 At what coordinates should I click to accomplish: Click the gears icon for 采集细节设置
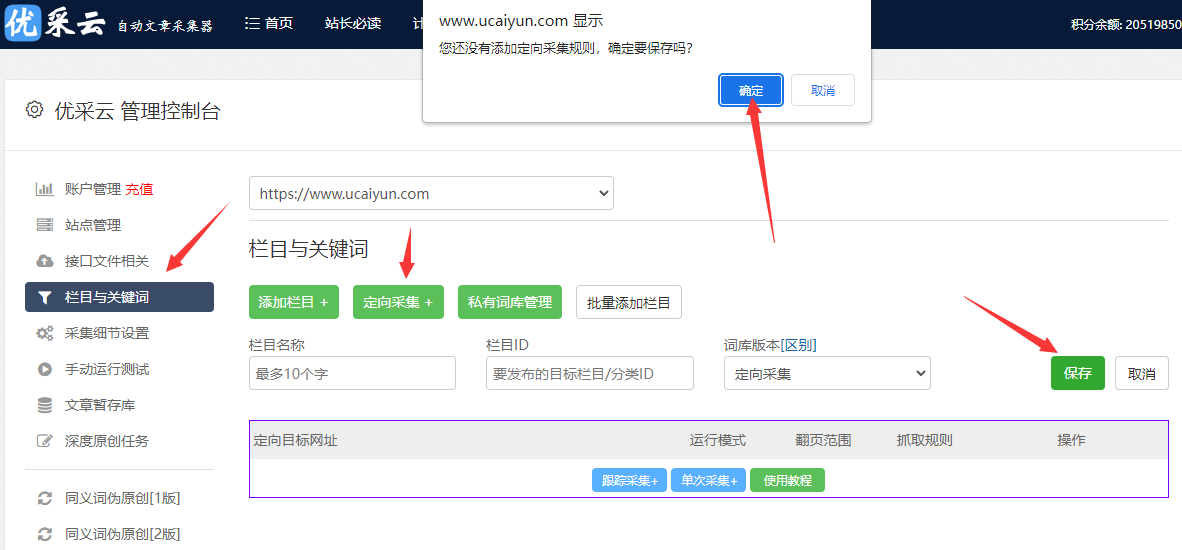click(45, 333)
